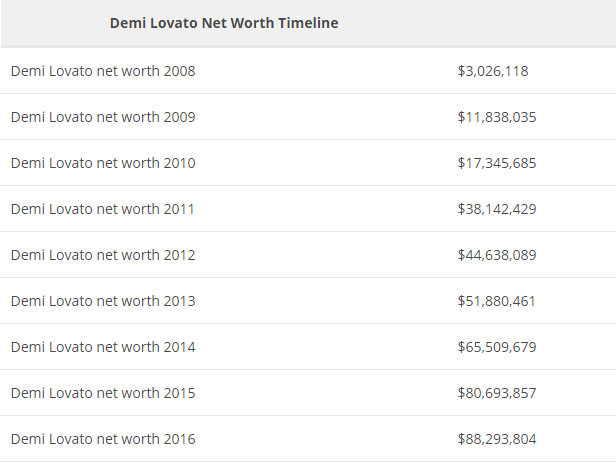Select the 'Demi Lovato net worth 2012' label
The height and width of the screenshot is (464, 616).
click(x=103, y=255)
